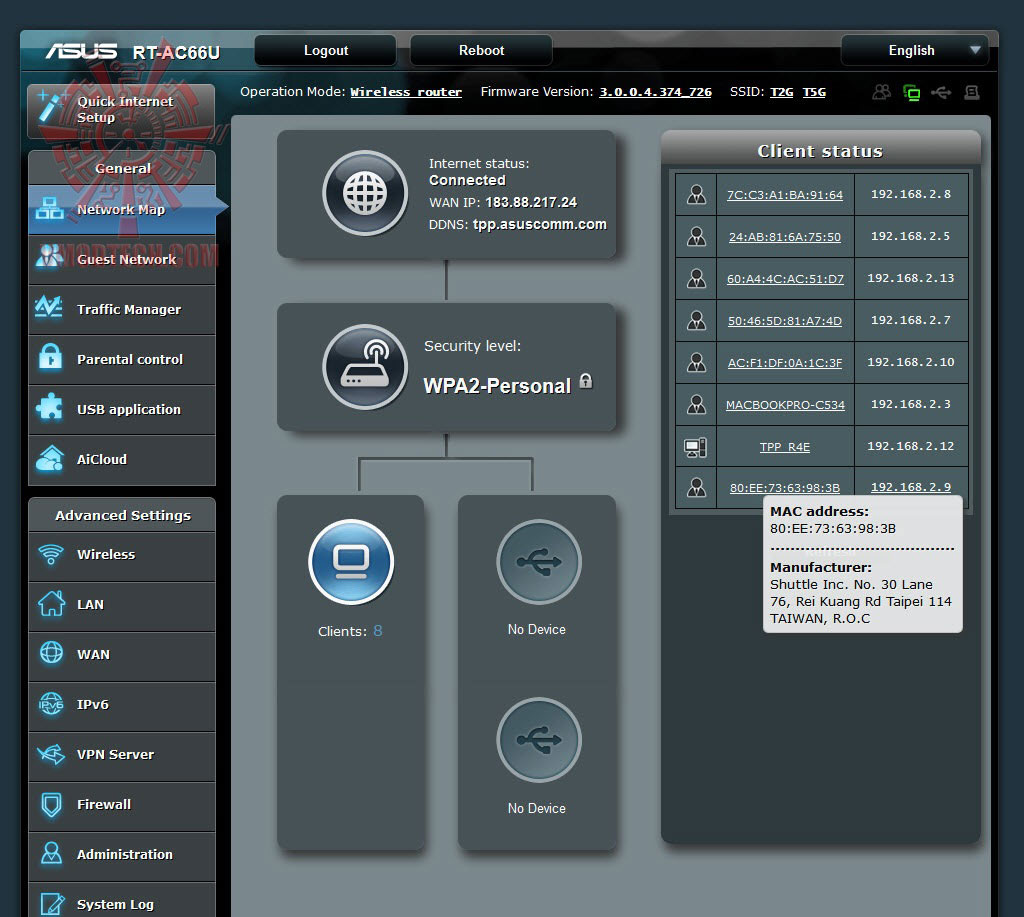This screenshot has height=917, width=1024.
Task: Click the user icon for 24:AB:81:6A:75:50
Action: pos(696,236)
